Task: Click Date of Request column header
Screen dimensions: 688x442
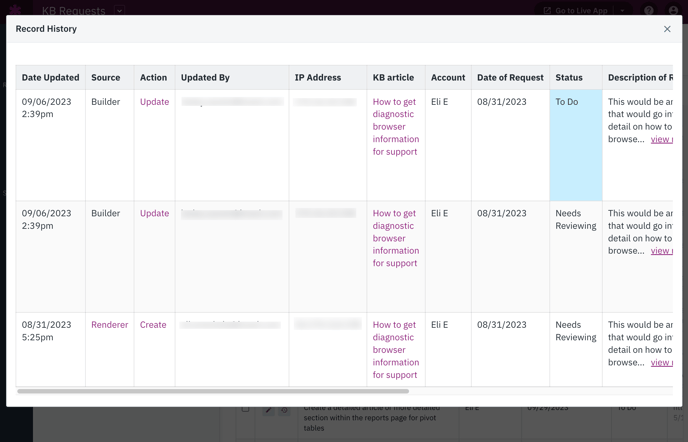Action: click(x=511, y=78)
